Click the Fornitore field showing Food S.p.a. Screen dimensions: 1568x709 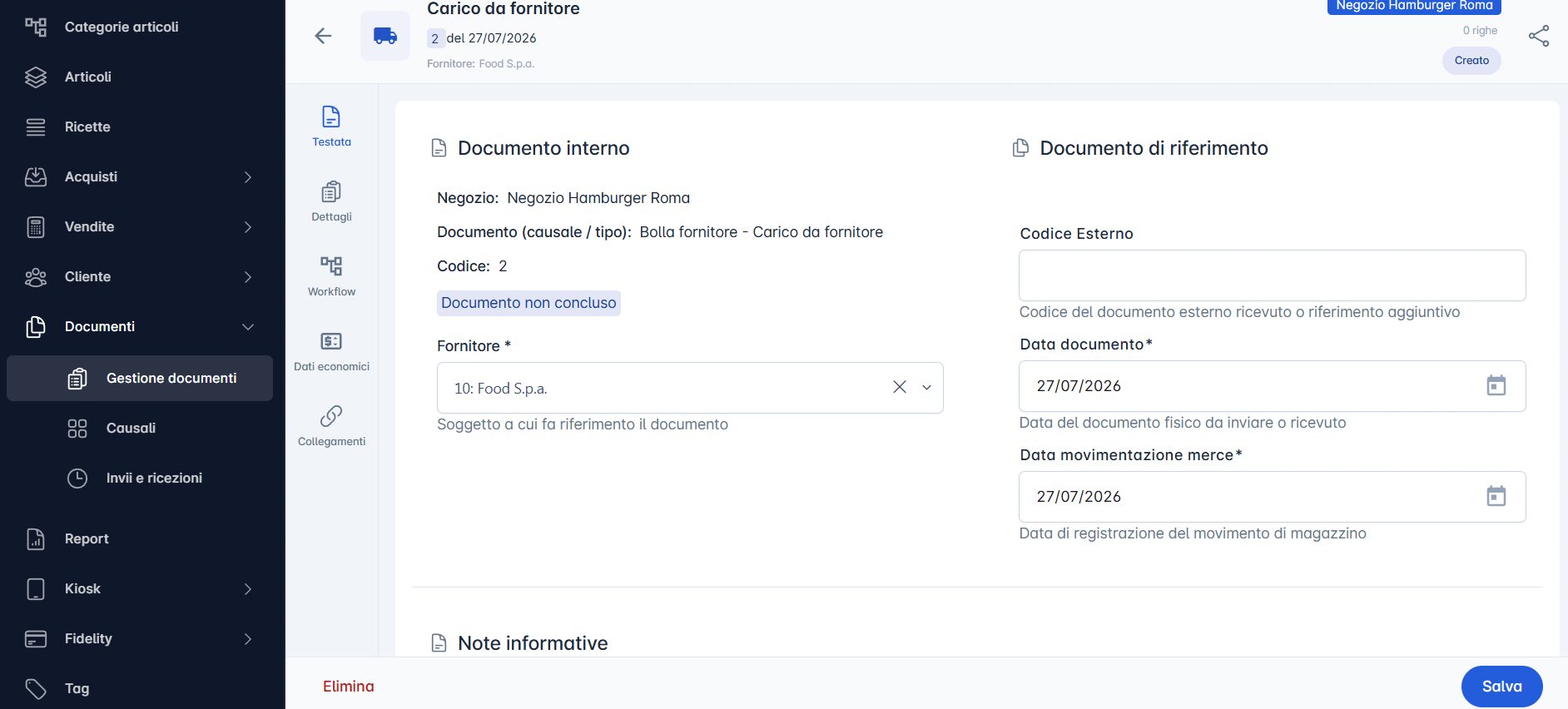[x=690, y=388]
